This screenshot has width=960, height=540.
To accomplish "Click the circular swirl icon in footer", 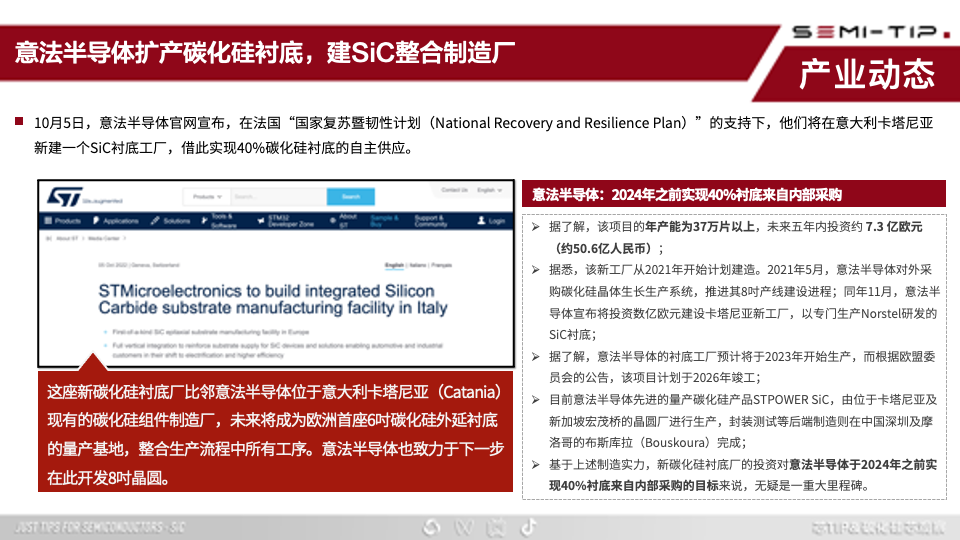I will (x=432, y=527).
